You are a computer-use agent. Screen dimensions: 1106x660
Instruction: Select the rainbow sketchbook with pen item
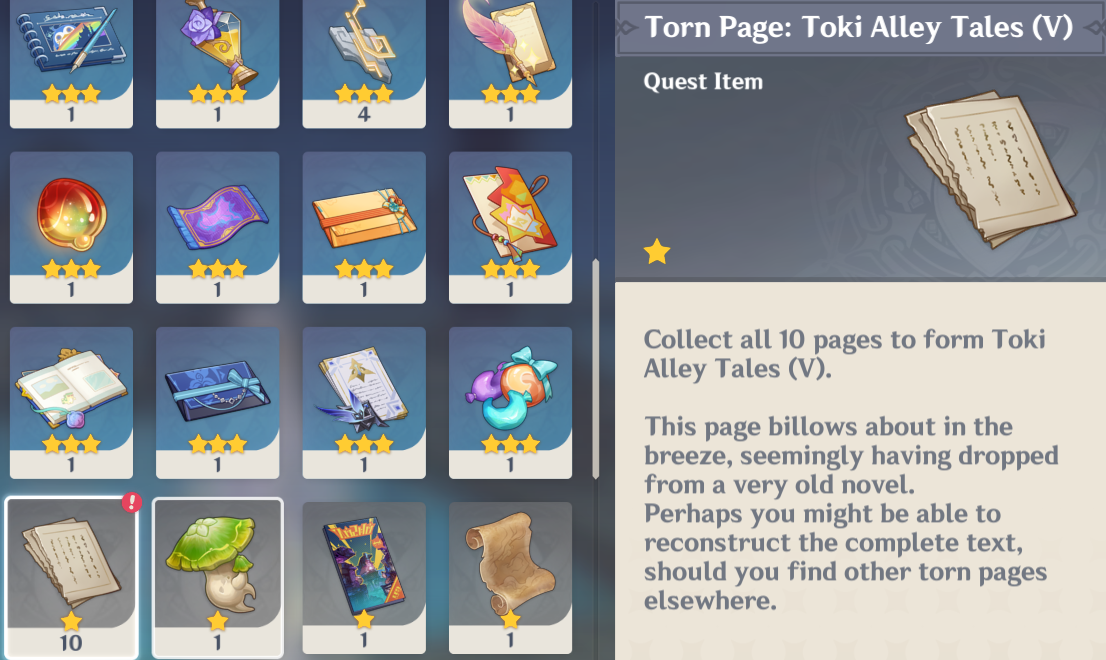coord(71,62)
